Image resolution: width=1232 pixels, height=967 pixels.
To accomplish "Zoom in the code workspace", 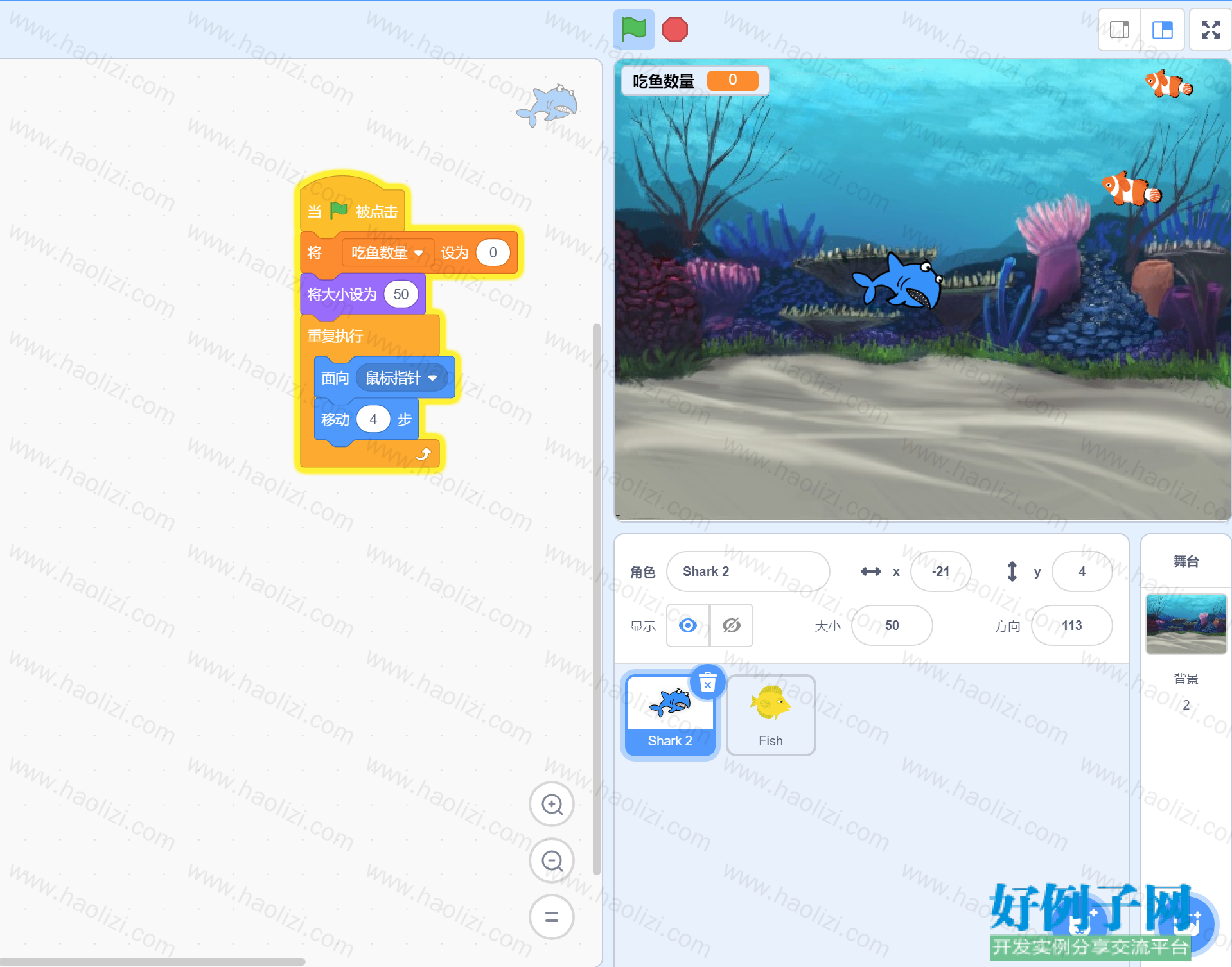I will point(552,804).
